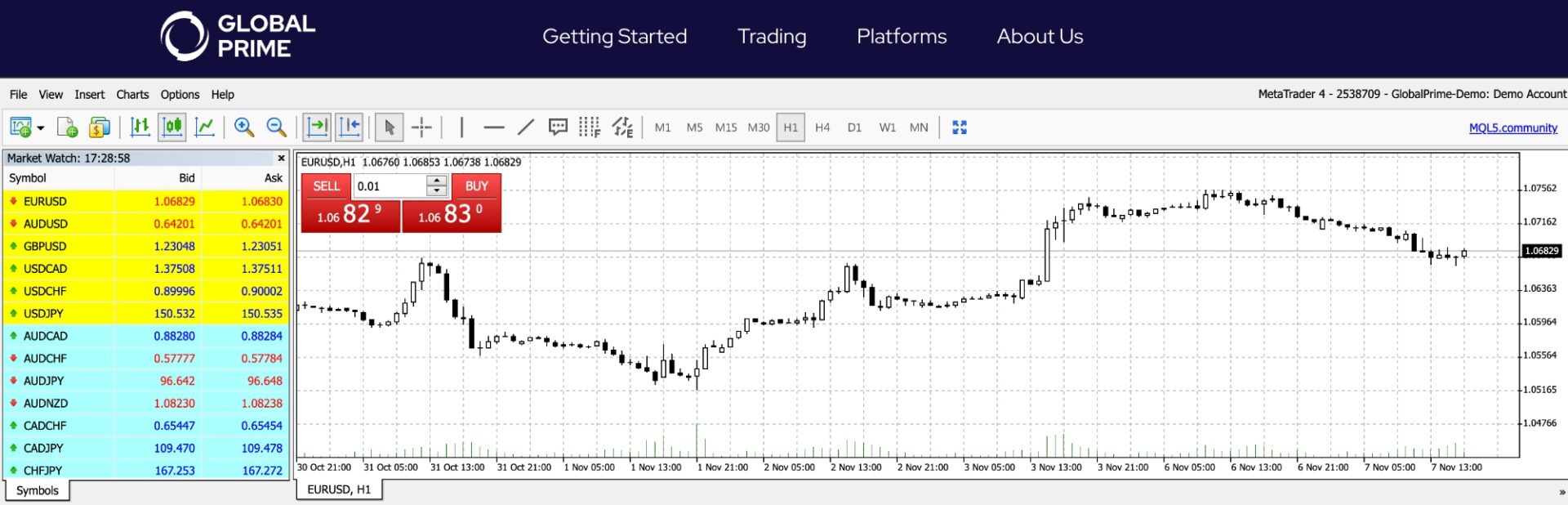This screenshot has height=505, width=1568.
Task: Open the Help menu
Action: coord(222,95)
